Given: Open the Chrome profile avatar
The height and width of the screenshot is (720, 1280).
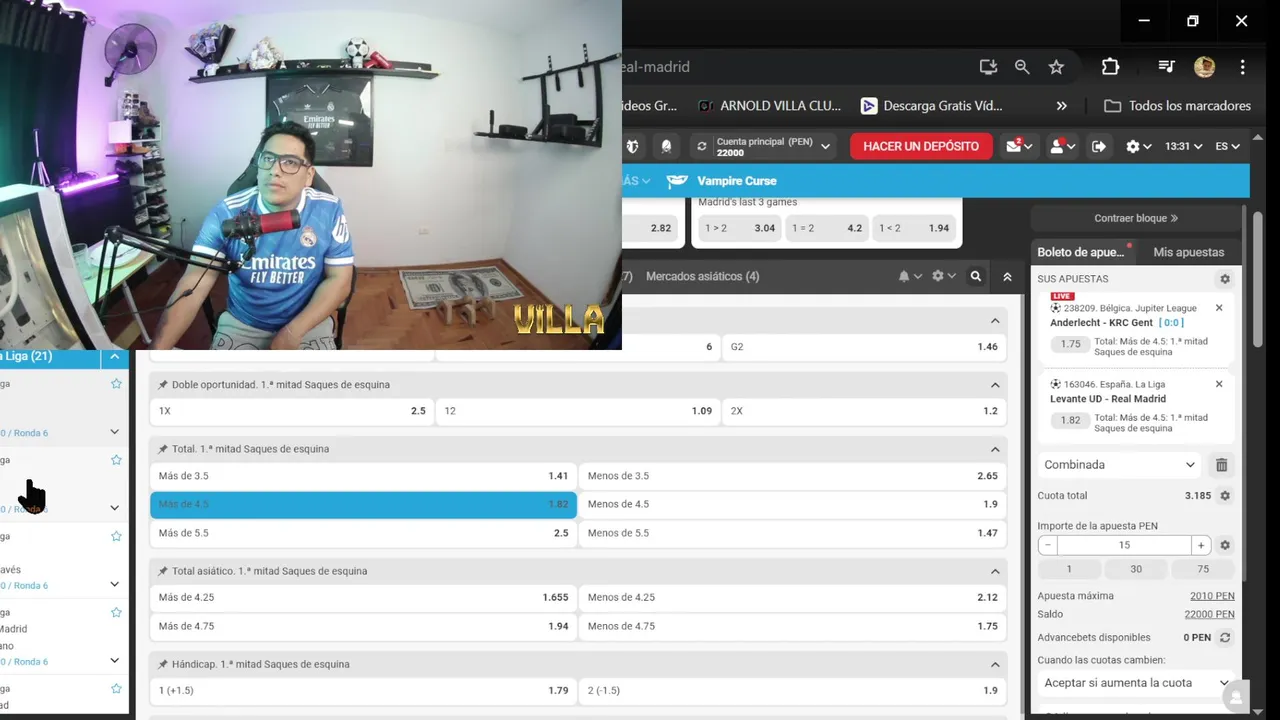Looking at the screenshot, I should click(1204, 67).
